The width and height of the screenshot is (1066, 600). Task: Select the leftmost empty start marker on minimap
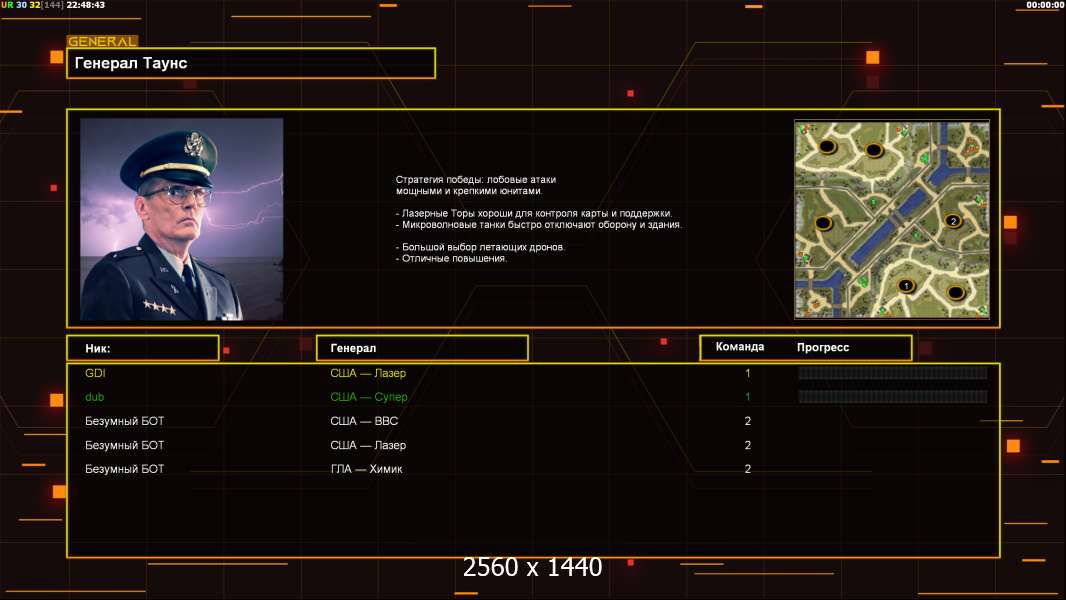coord(823,222)
